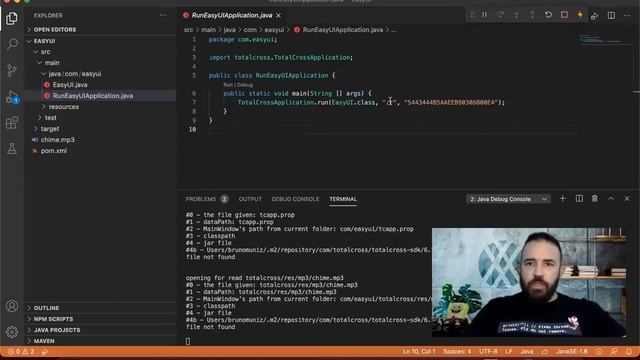
Task: Select Java language mode in status bar
Action: 527,351
